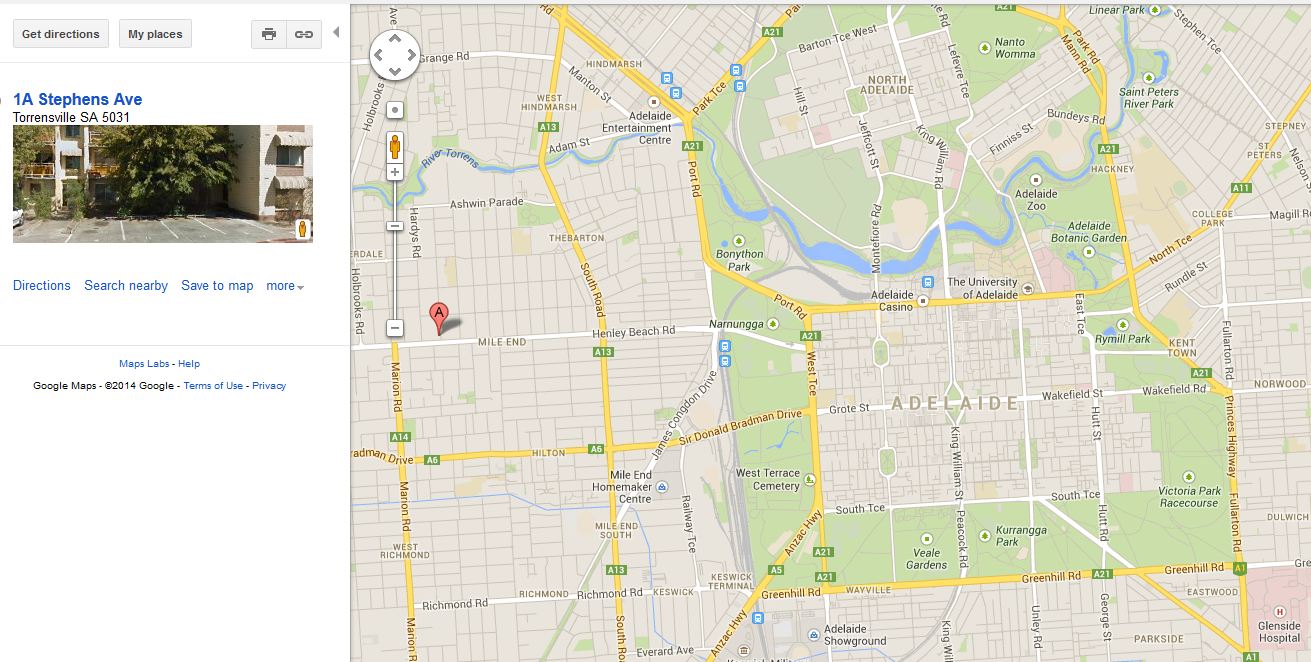Click the print icon button
1311x662 pixels.
point(269,34)
